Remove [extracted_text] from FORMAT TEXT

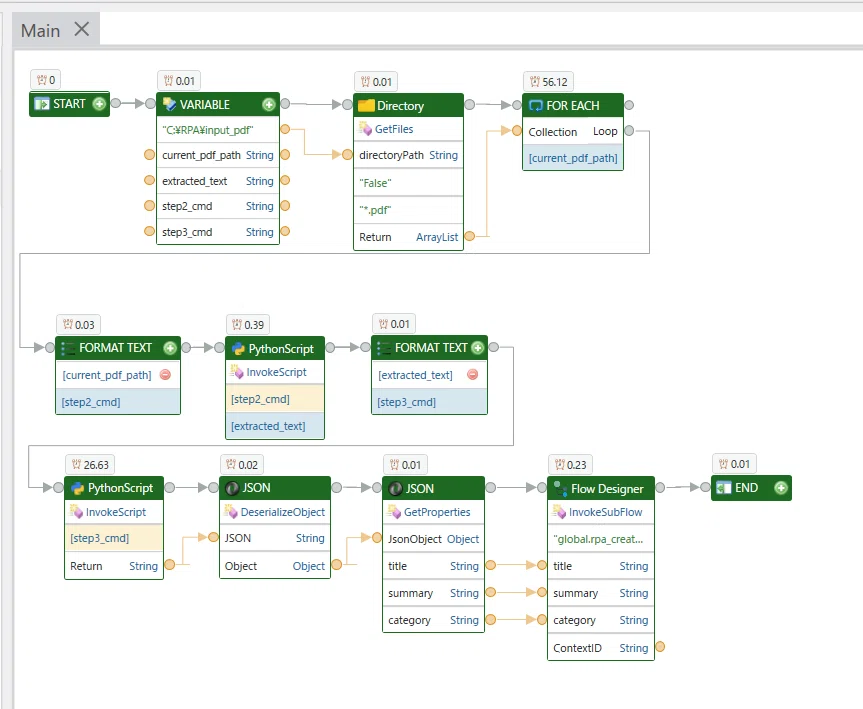[472, 375]
